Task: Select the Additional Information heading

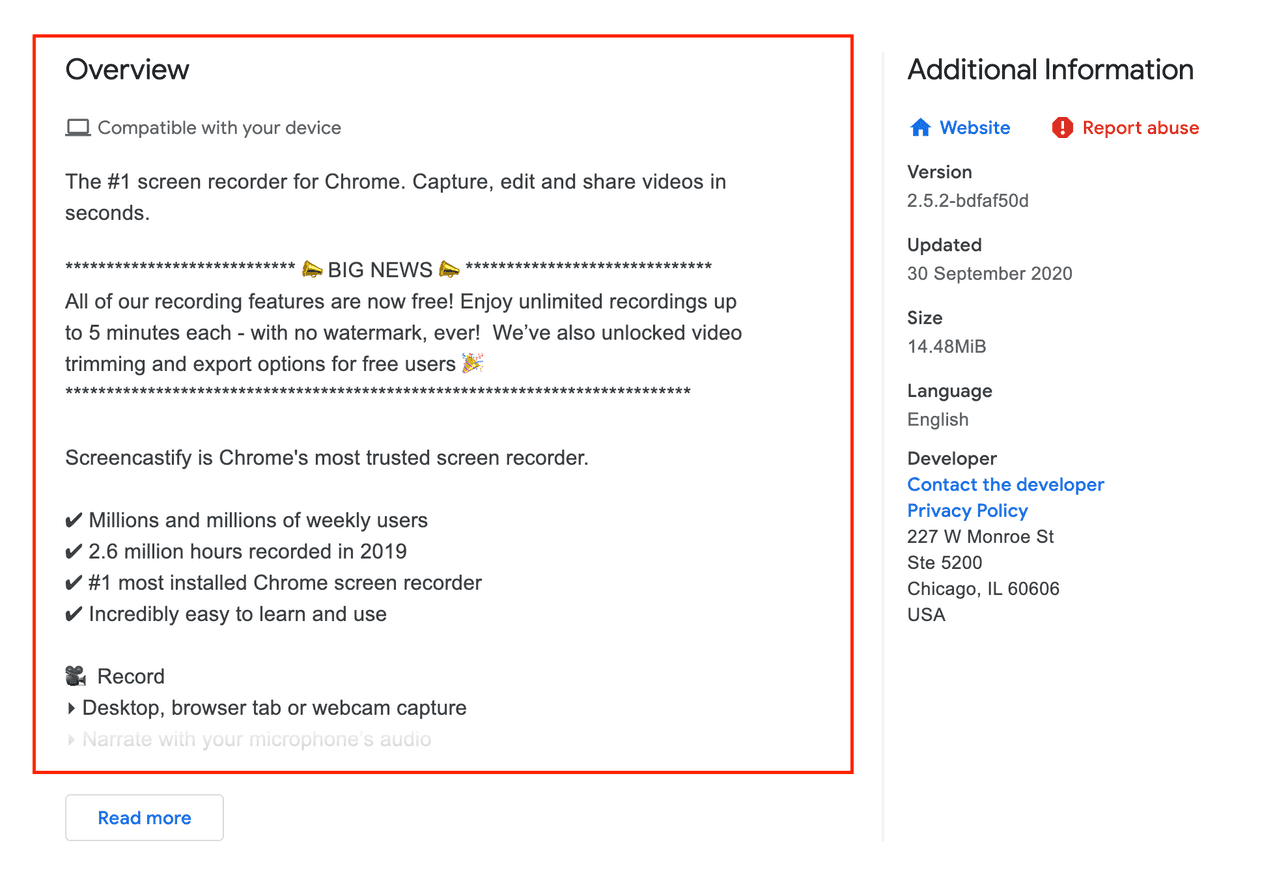Action: pos(1050,69)
